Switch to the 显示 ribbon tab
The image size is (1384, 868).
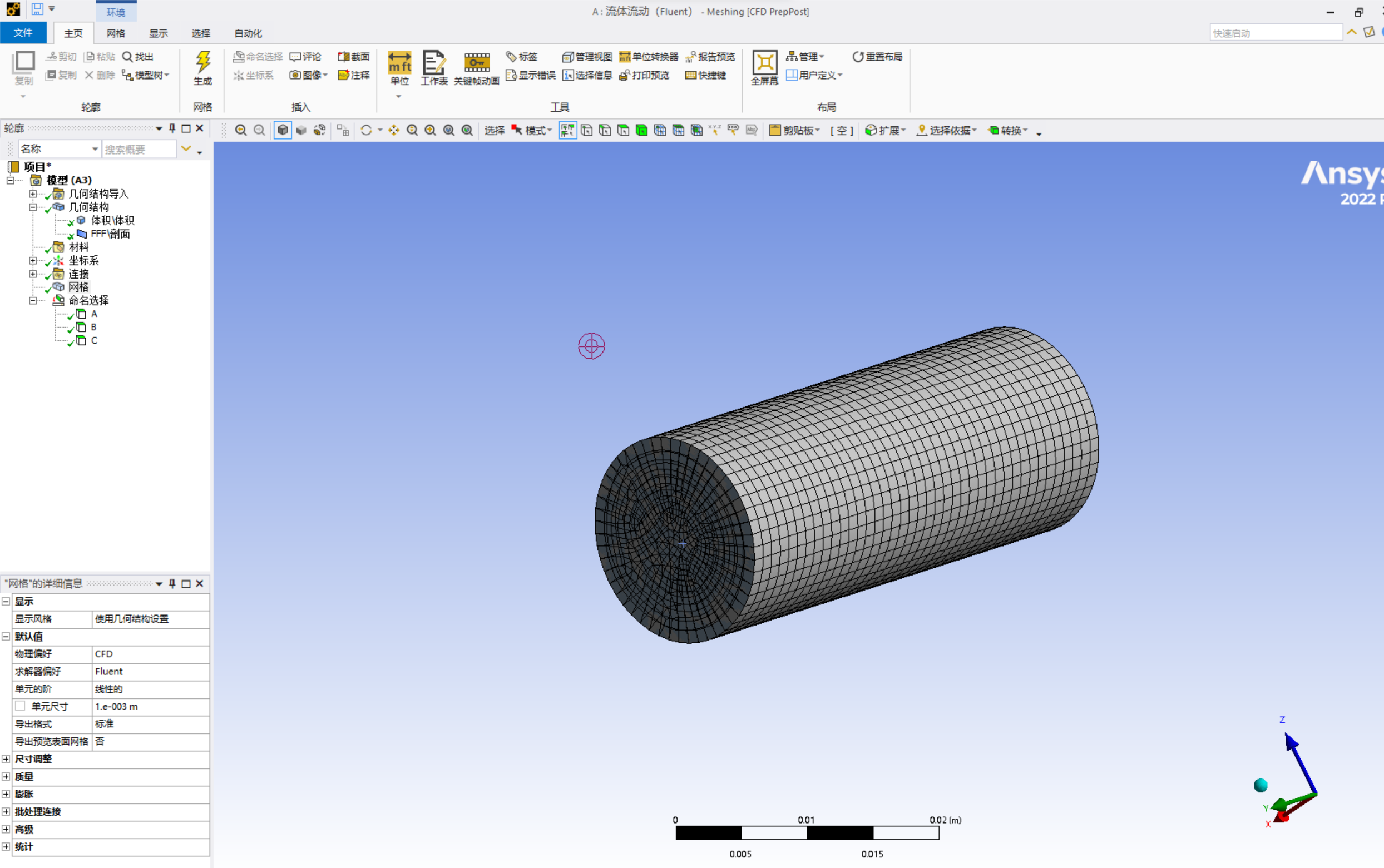(159, 33)
